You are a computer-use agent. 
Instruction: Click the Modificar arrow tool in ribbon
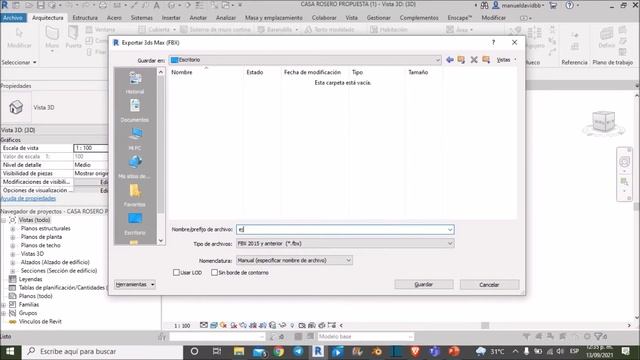click(19, 37)
